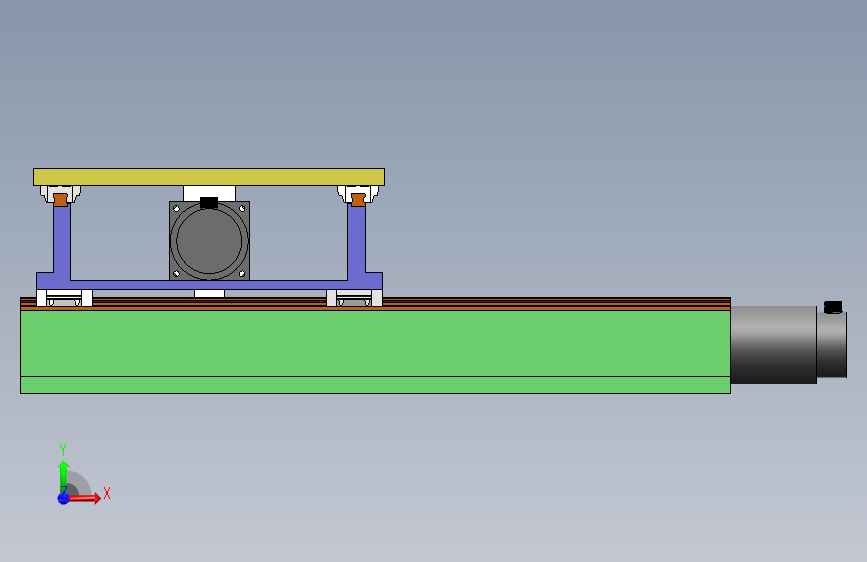Viewport: 867px width, 562px height.
Task: Select the white block between plate and motor
Action: tap(210, 194)
